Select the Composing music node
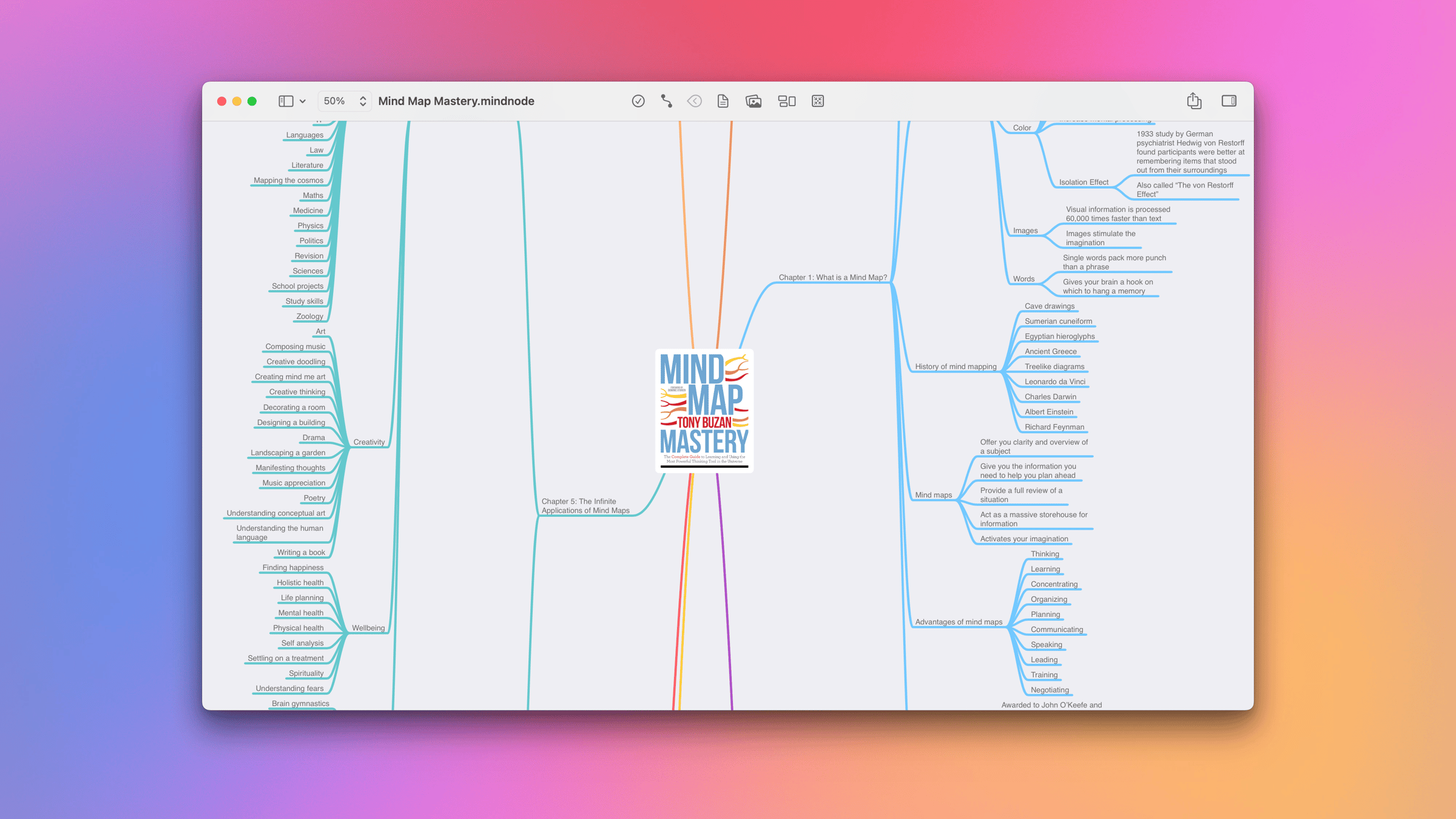The image size is (1456, 819). [295, 347]
